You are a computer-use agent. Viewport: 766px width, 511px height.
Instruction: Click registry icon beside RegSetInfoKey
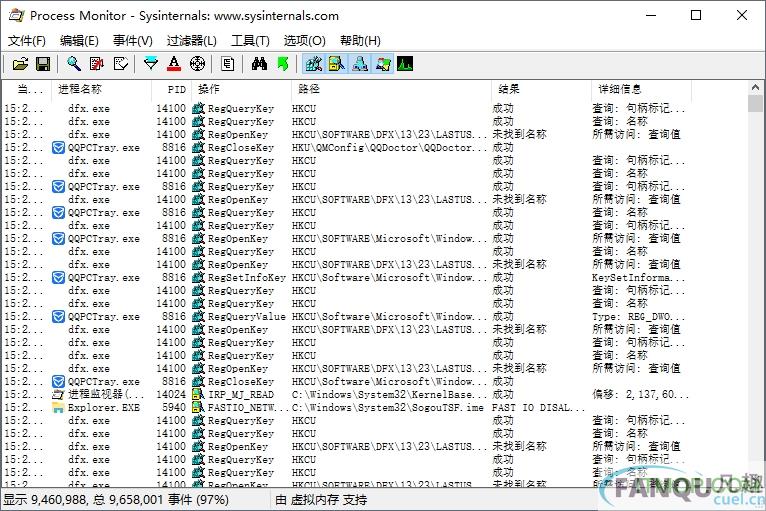tap(198, 277)
